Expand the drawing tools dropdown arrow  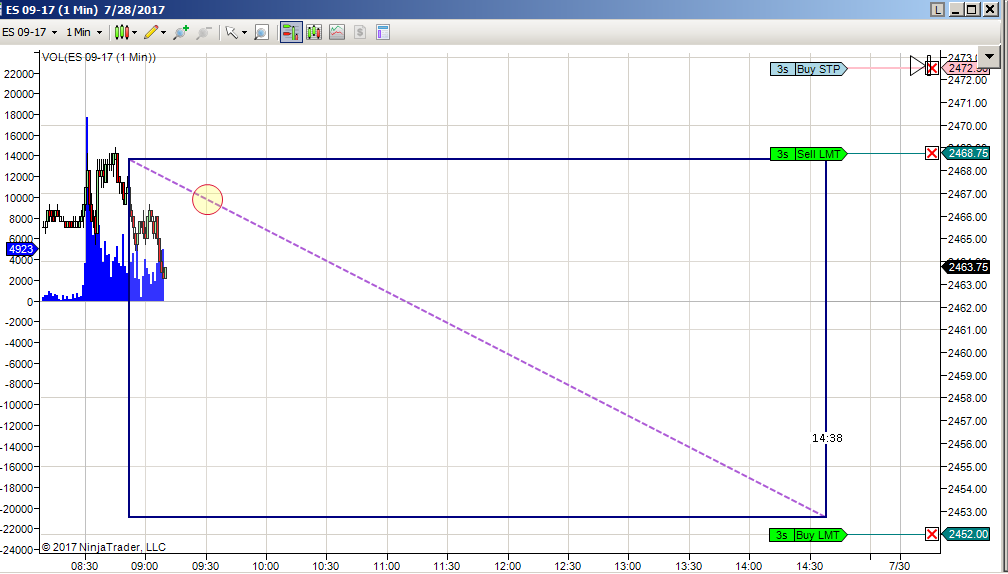coord(164,32)
